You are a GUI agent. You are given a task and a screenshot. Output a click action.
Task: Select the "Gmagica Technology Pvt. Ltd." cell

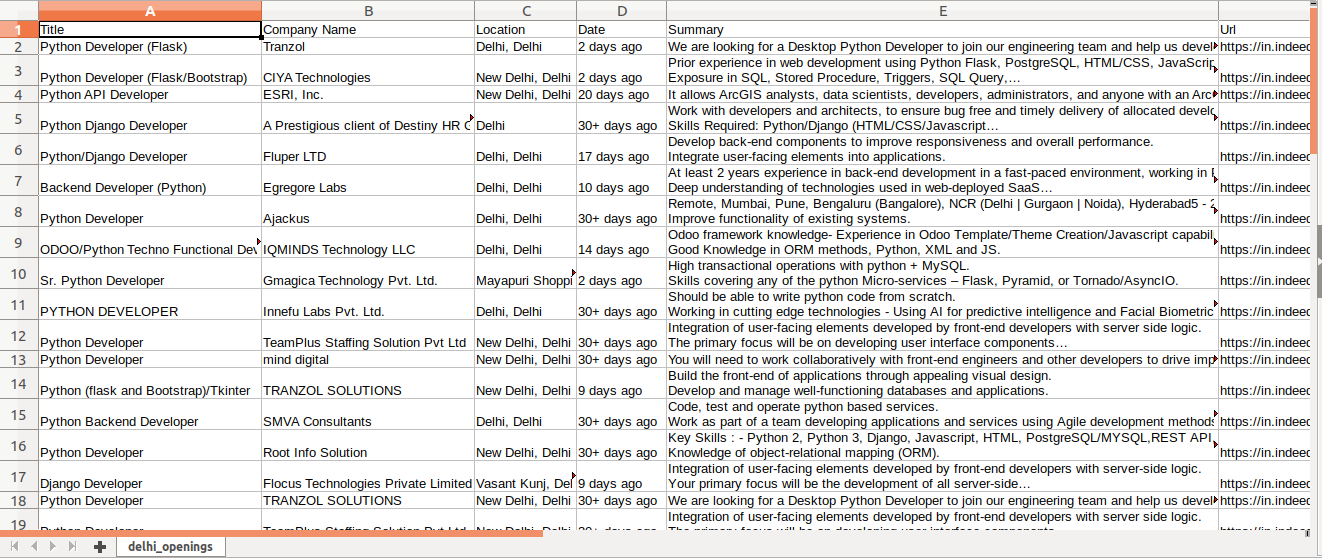[368, 273]
